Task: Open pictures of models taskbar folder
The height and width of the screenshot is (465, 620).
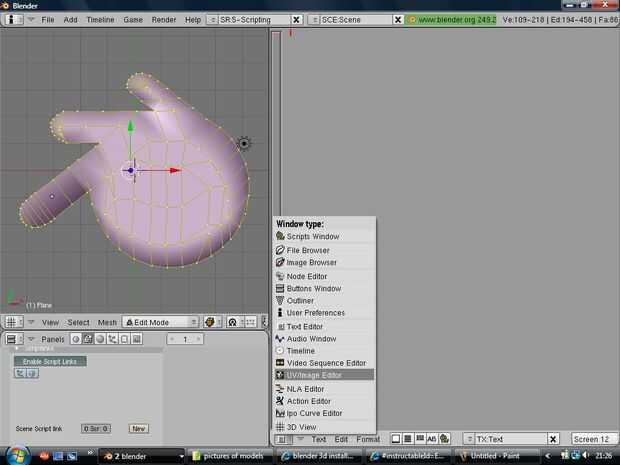Action: pyautogui.click(x=229, y=456)
